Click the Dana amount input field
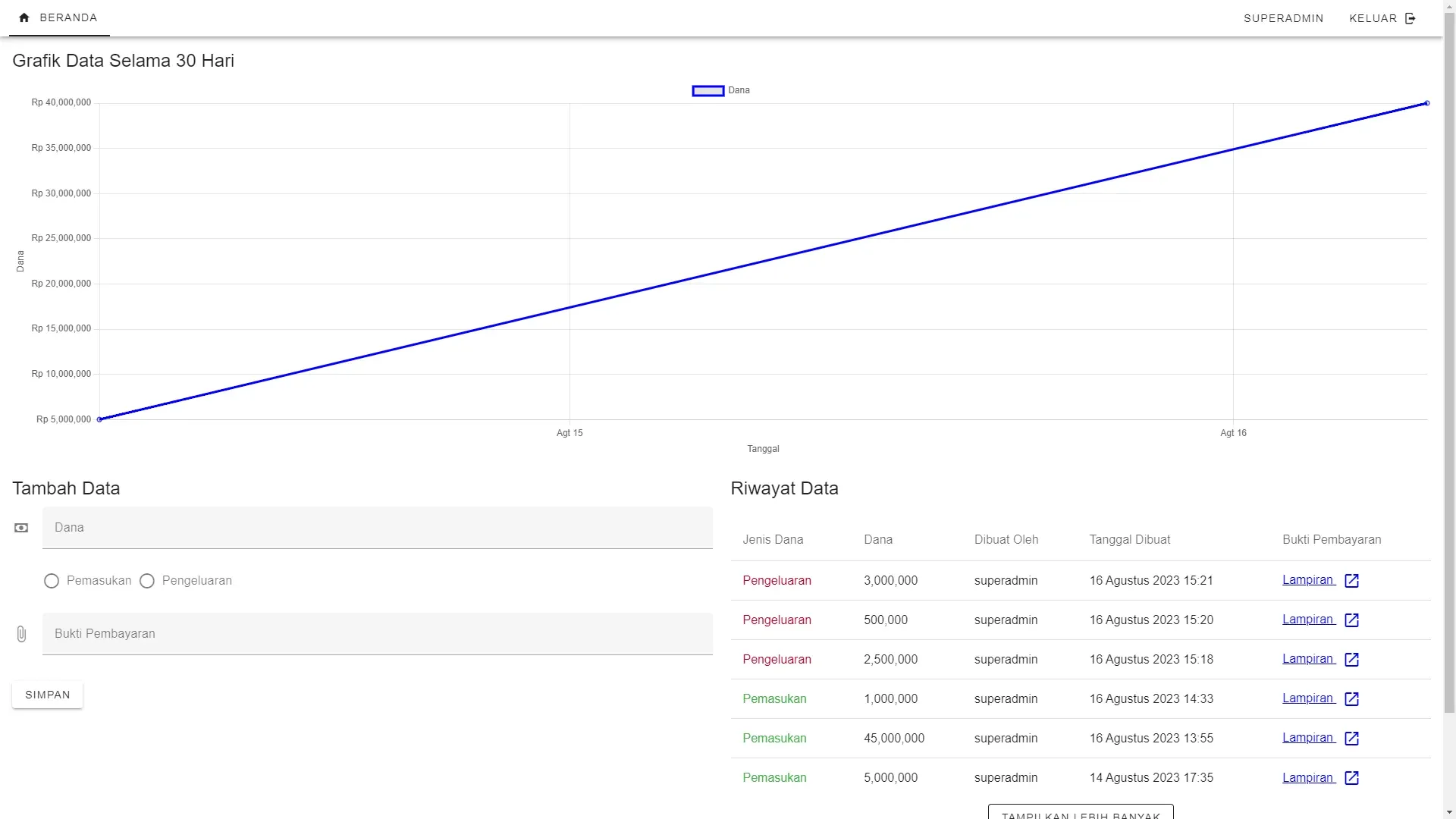This screenshot has height=819, width=1456. (x=377, y=528)
